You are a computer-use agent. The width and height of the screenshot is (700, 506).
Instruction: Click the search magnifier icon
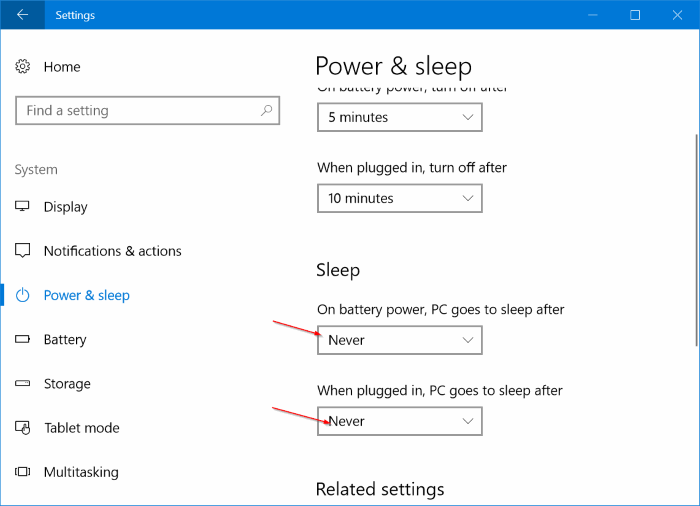tap(266, 111)
